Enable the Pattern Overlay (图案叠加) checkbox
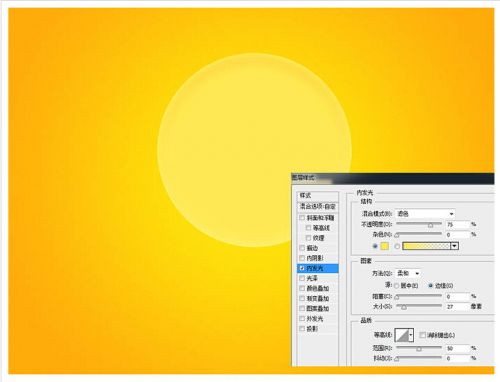This screenshot has height=382, width=500. 302,308
